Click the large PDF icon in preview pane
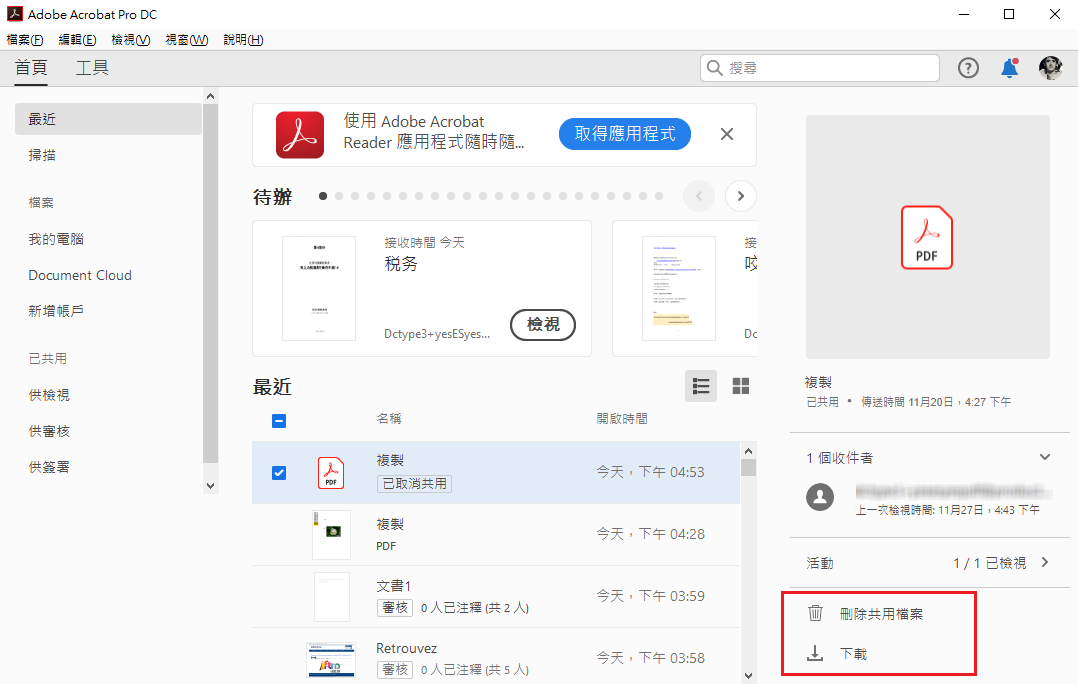Viewport: 1078px width, 684px height. (927, 237)
